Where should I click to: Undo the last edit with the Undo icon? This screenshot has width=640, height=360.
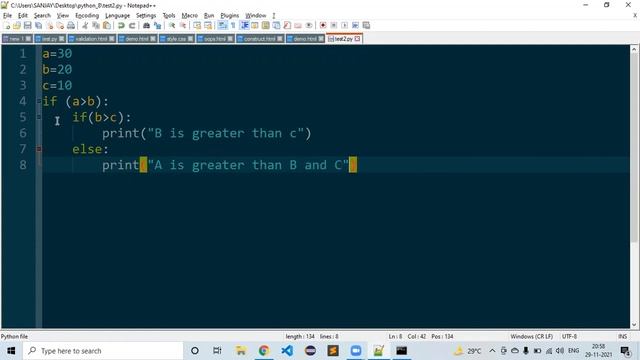click(x=121, y=25)
